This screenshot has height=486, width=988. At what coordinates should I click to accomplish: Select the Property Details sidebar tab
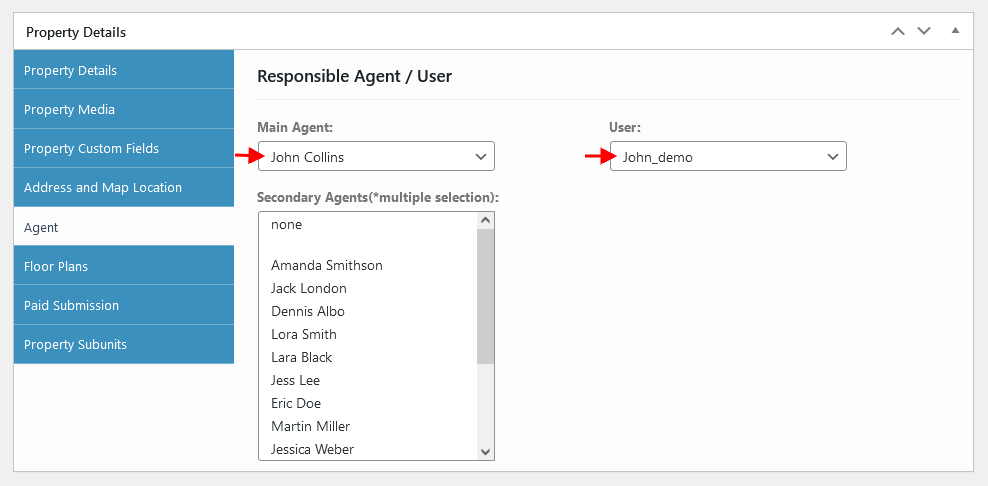[124, 70]
